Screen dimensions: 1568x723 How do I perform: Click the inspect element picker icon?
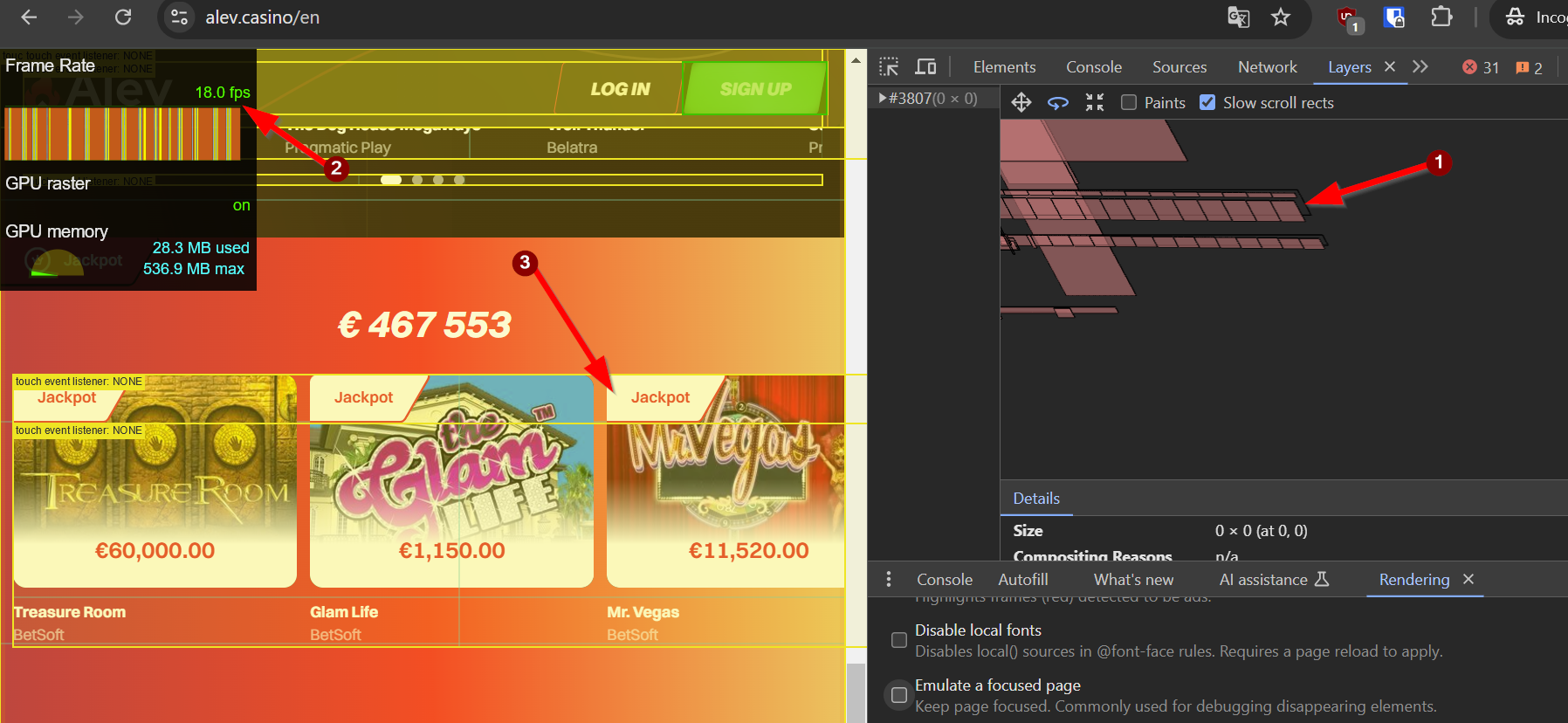pos(889,67)
